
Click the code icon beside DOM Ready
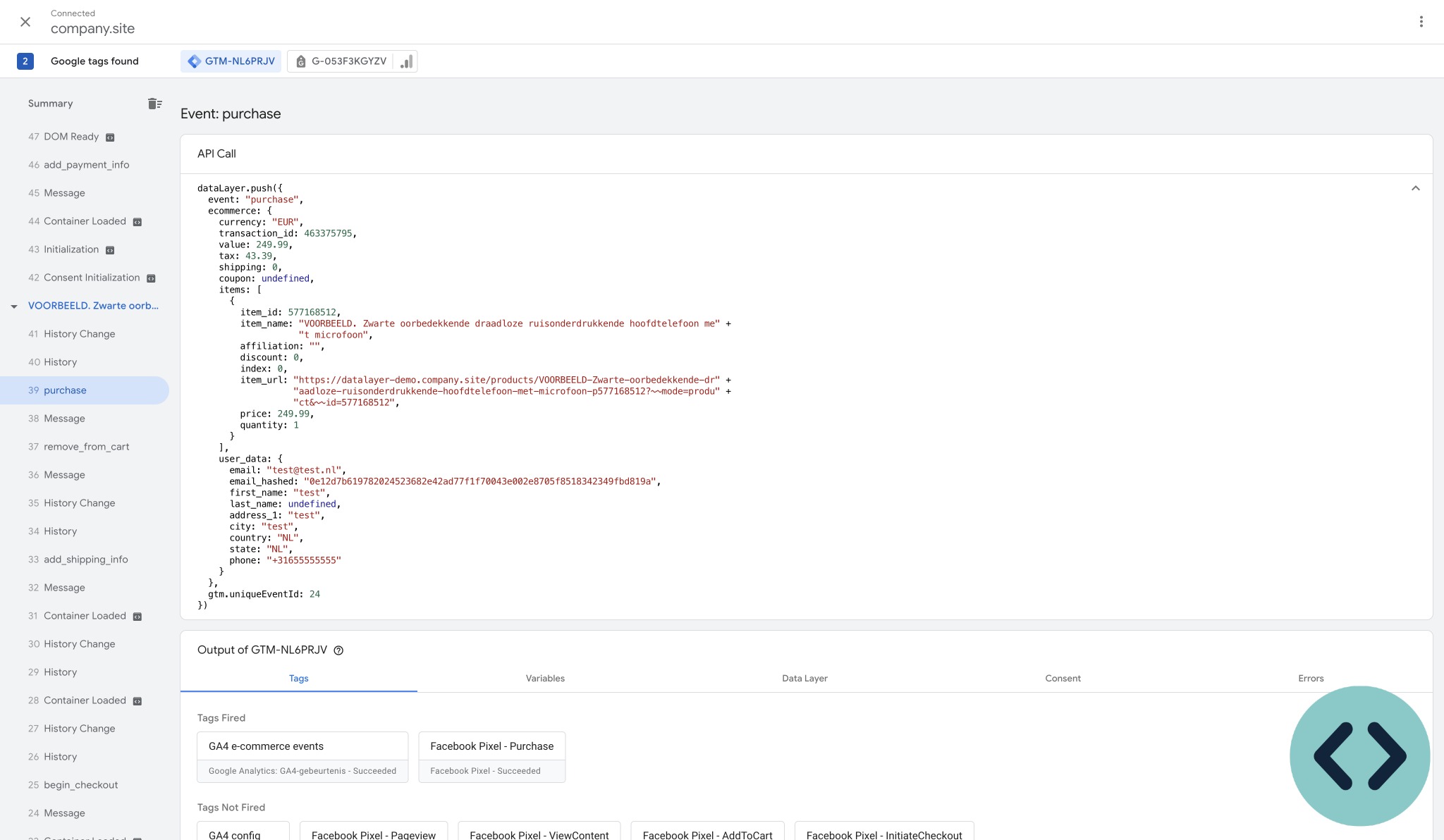tap(110, 137)
